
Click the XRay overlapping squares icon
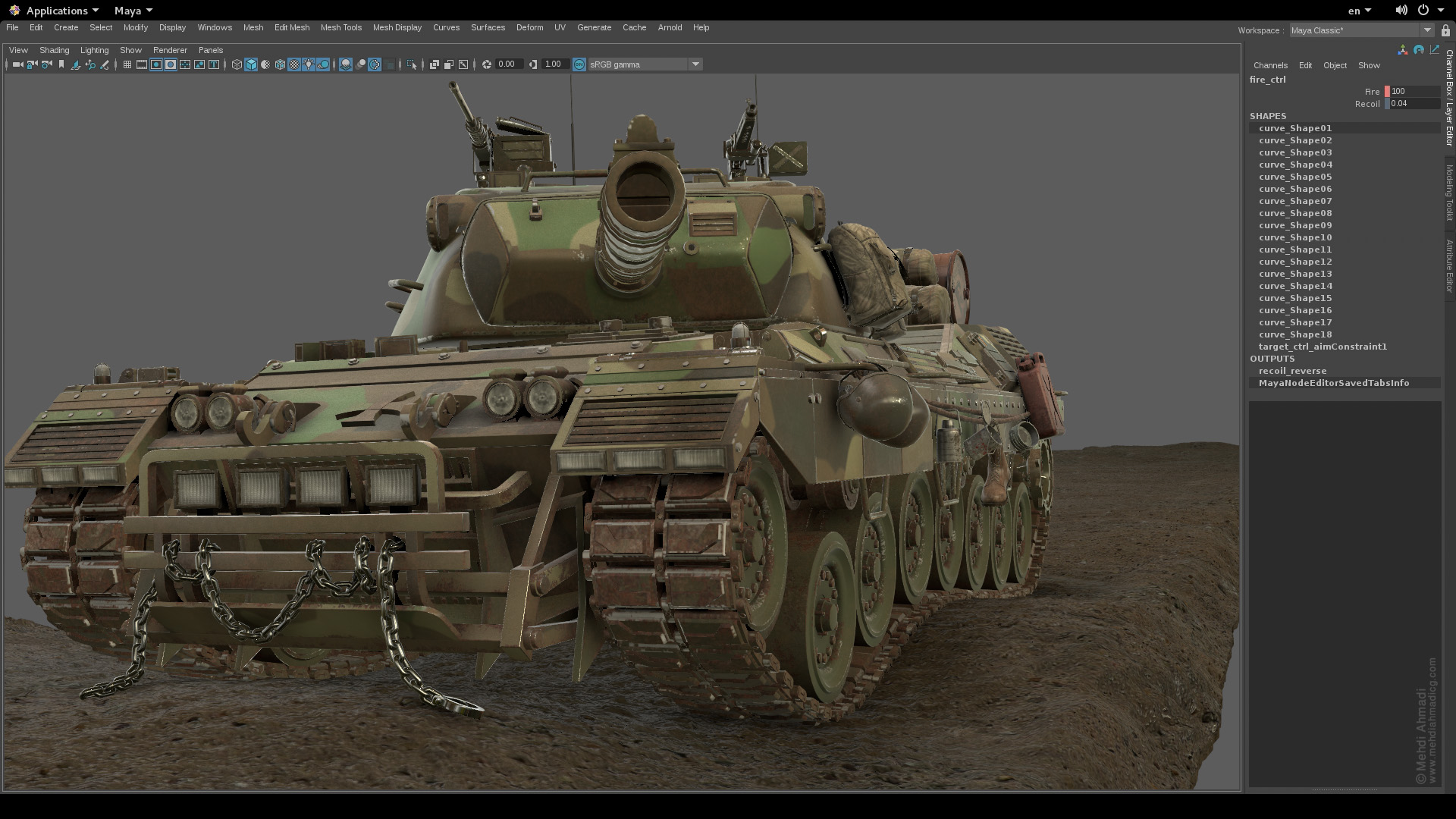click(x=435, y=64)
